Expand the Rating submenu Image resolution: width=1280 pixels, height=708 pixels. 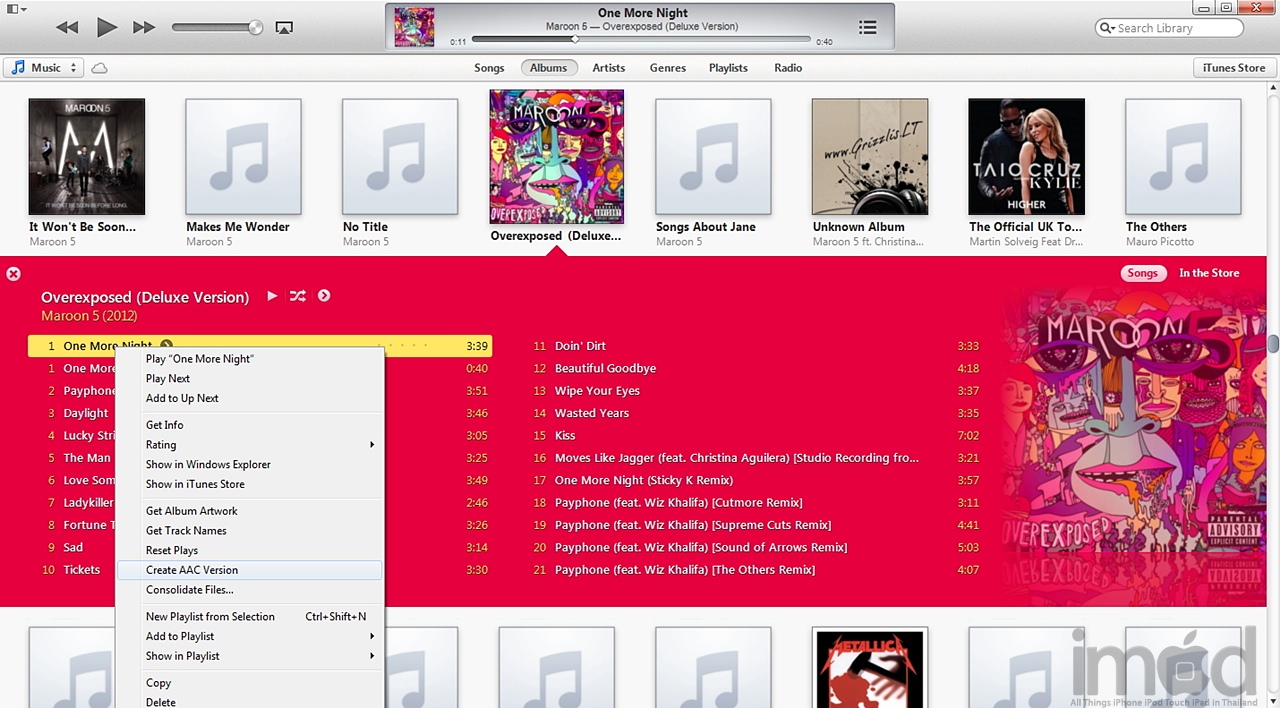click(250, 445)
